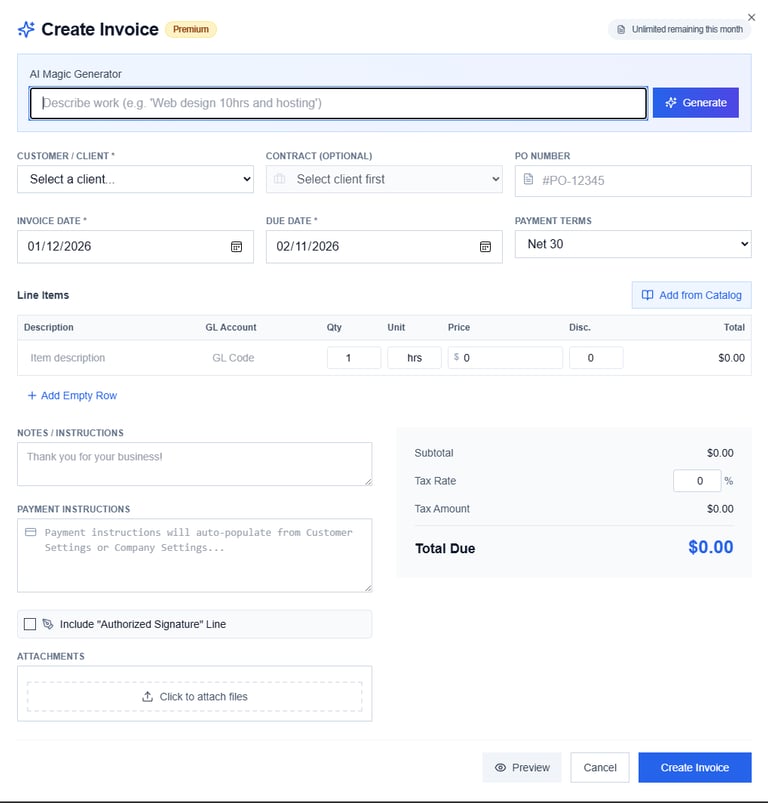This screenshot has width=768, height=803.
Task: Expand the Contract dropdown
Action: click(384, 179)
